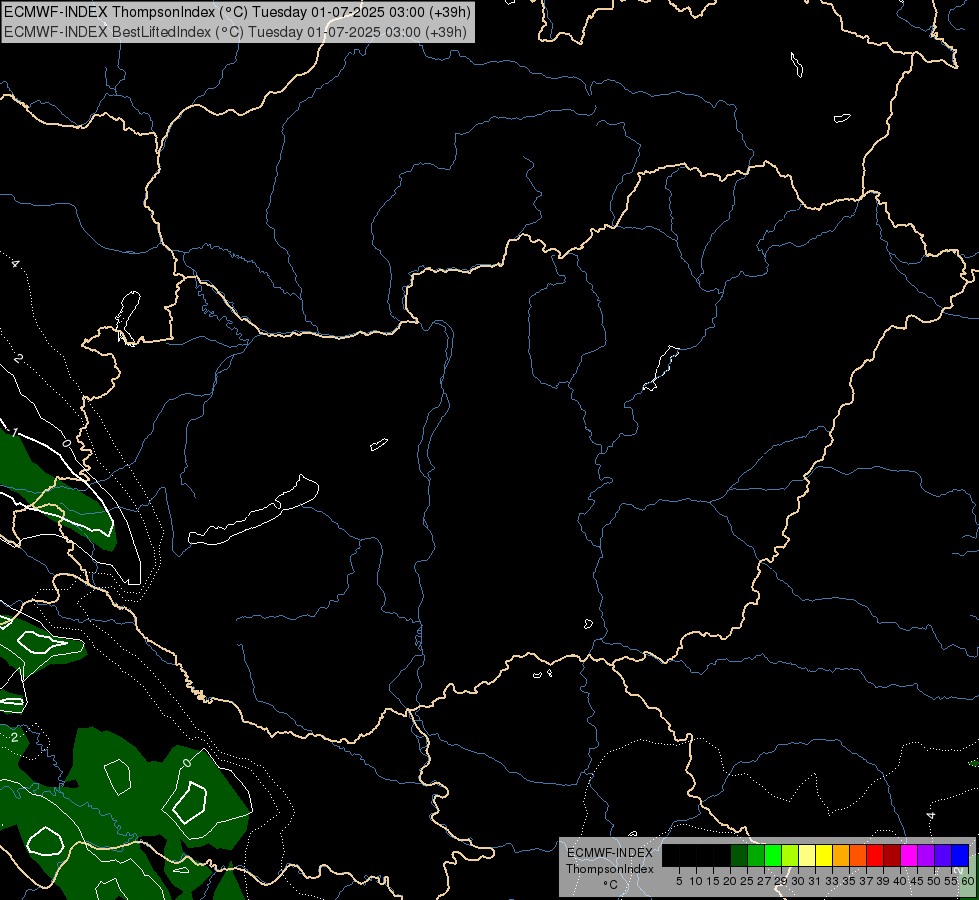
Task: Click the pale yellow 30–31 legend swatch
Action: coord(807,856)
